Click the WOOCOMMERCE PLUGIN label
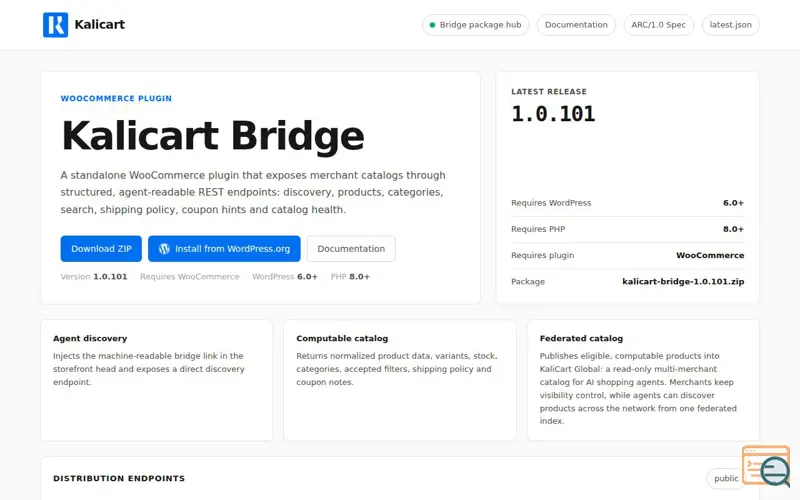 116,98
